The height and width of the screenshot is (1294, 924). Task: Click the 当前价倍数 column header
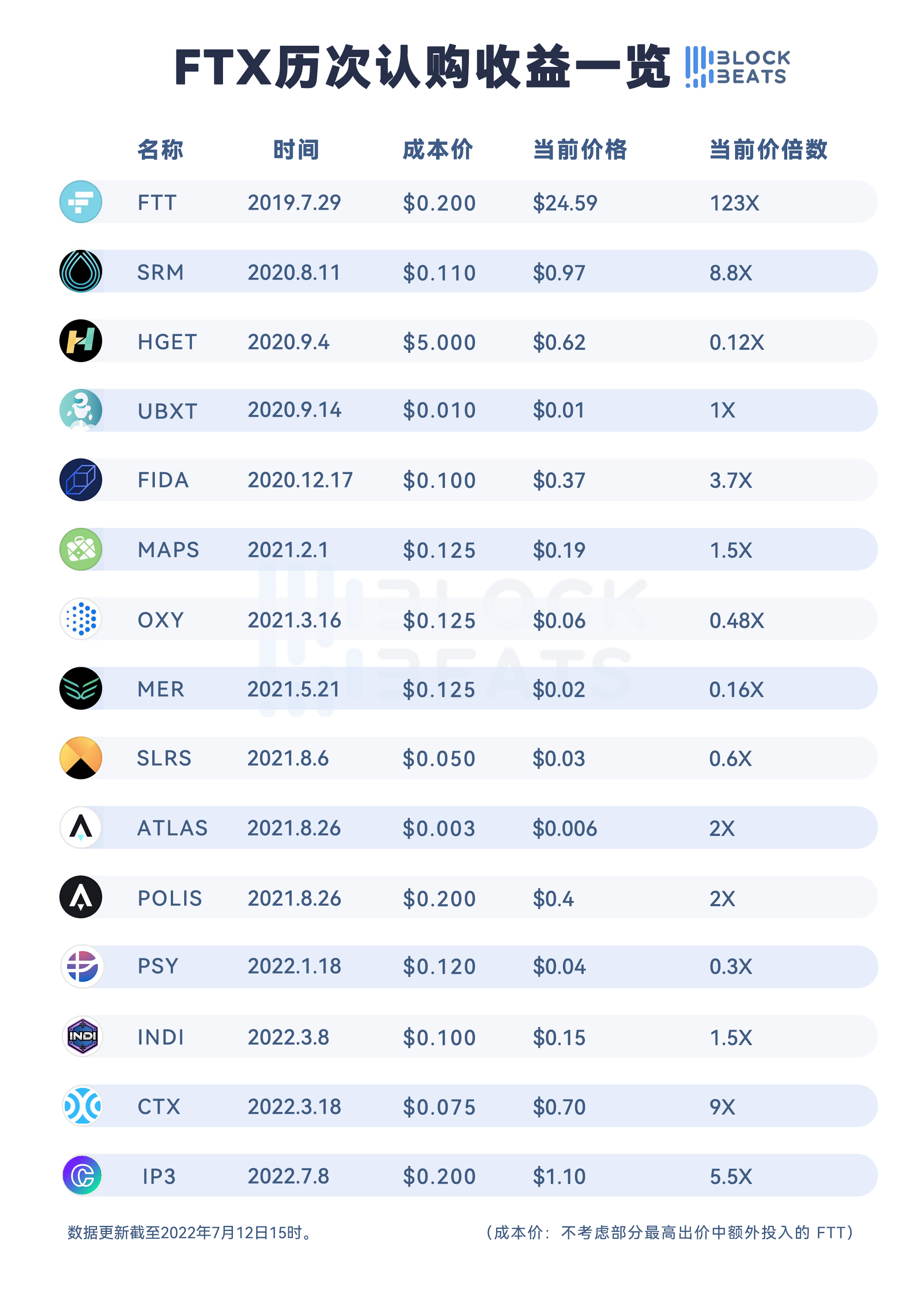pos(768,150)
